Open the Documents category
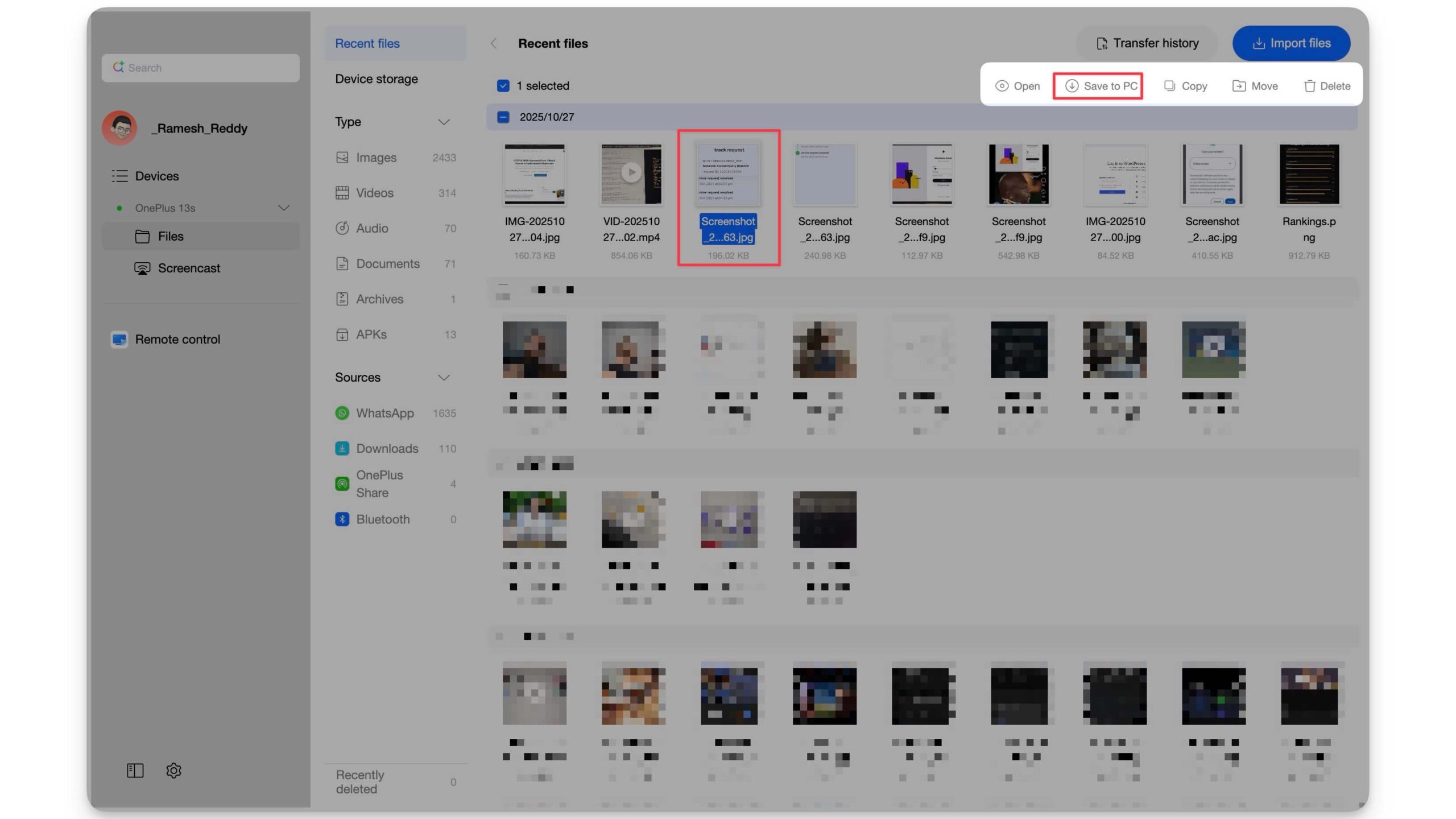 point(388,263)
